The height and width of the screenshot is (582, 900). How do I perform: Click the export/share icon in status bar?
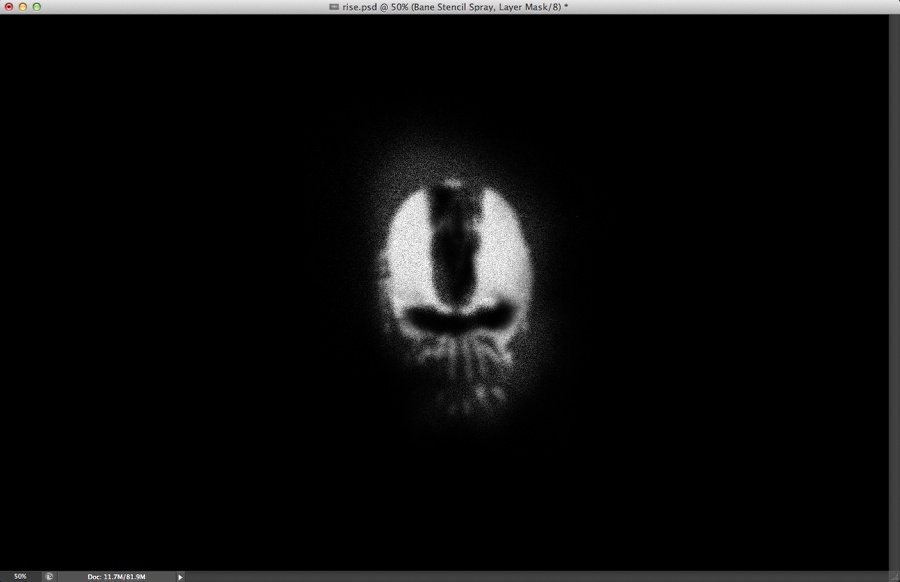tap(49, 576)
